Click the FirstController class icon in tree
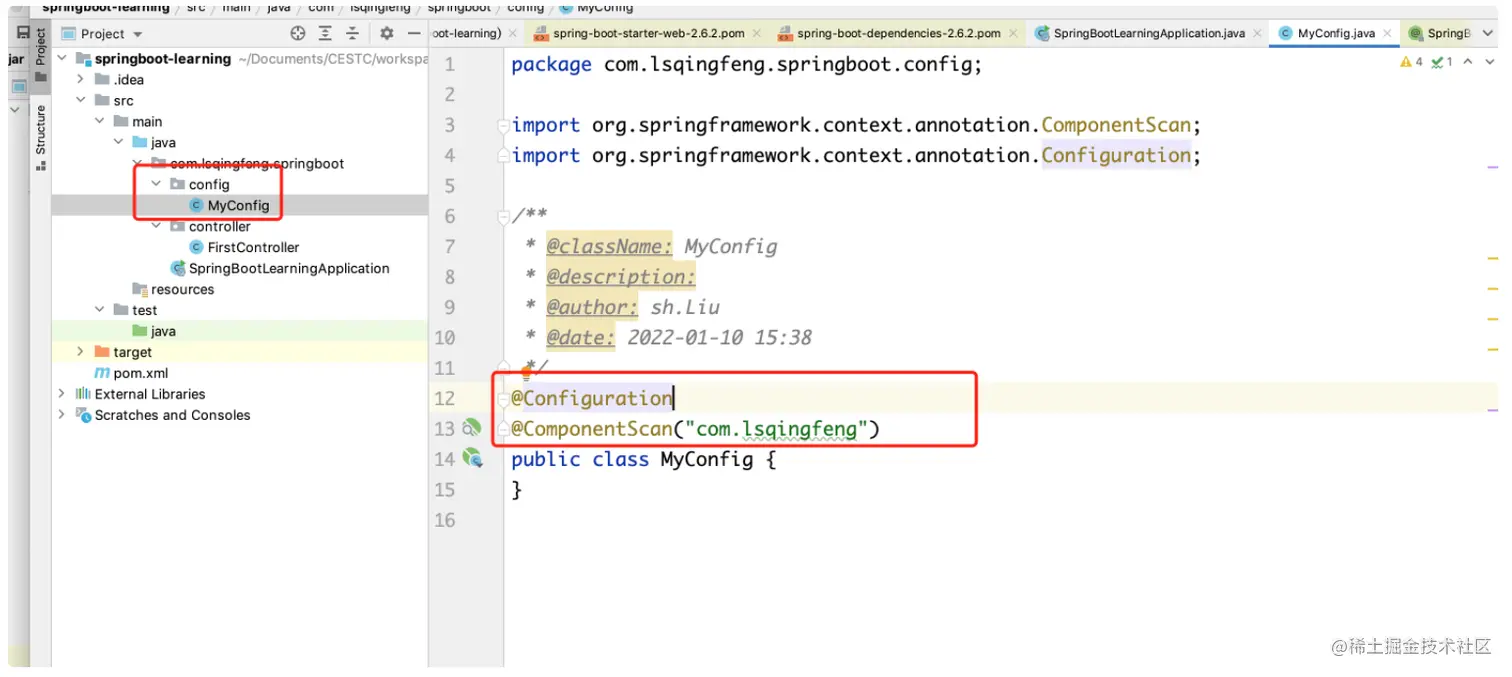Viewport: 1512px width, 677px height. 196,247
